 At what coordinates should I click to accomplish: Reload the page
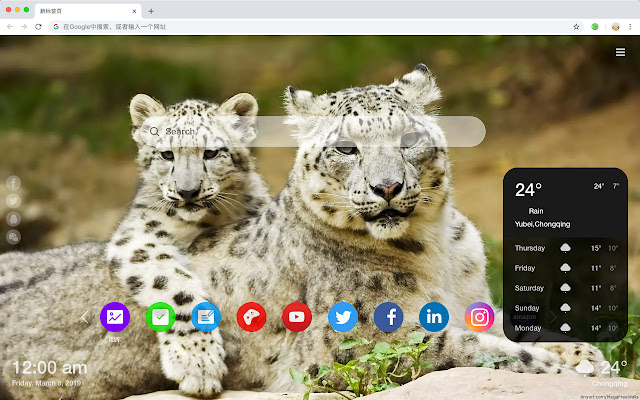coord(38,27)
